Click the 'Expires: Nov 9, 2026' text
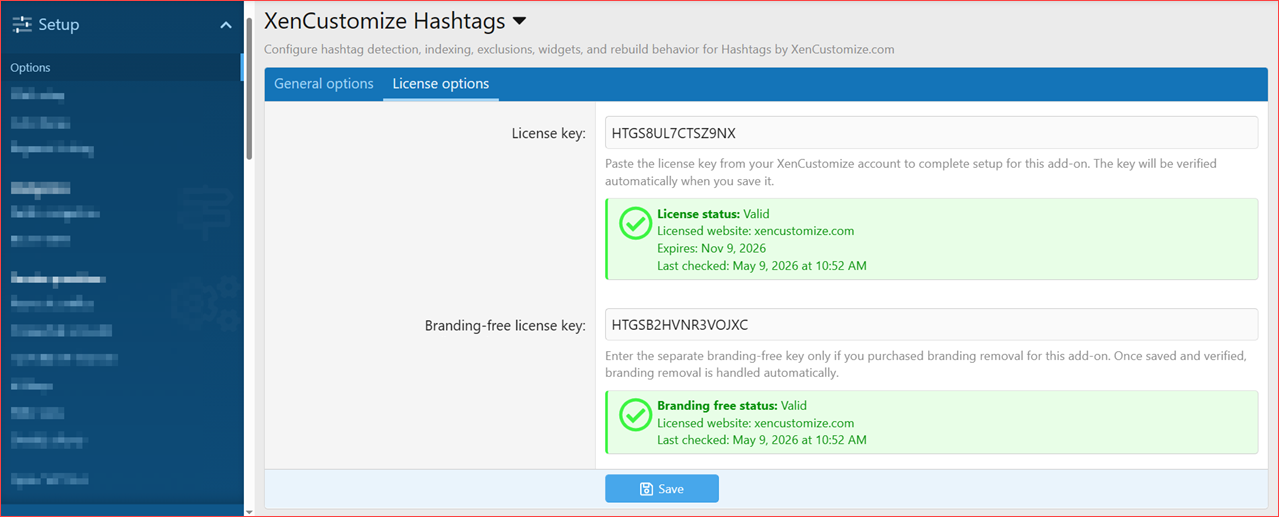This screenshot has width=1279, height=517. click(x=711, y=248)
